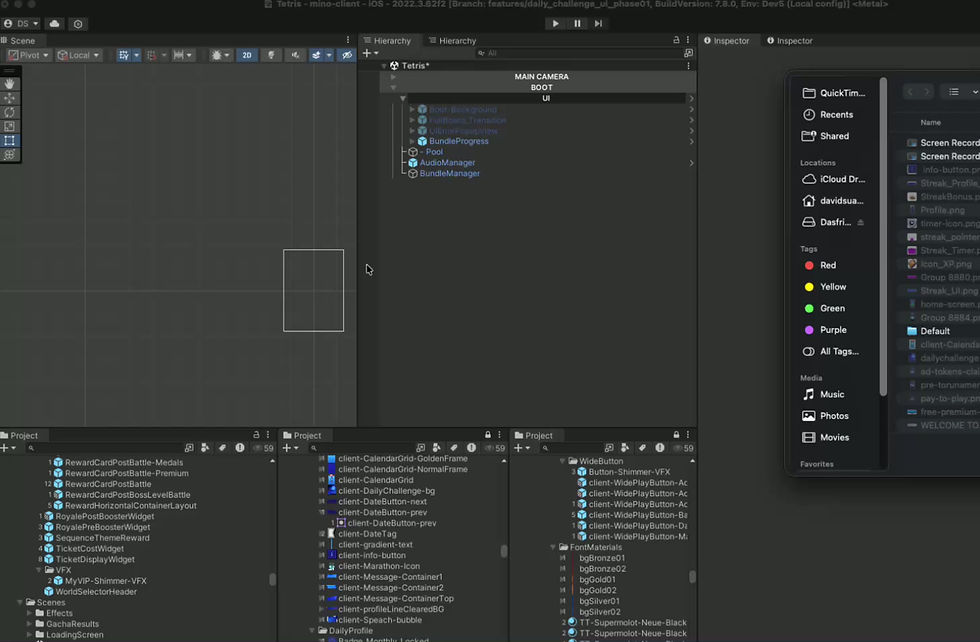Open Unity Cloud services icon
The height and width of the screenshot is (642, 980).
pyautogui.click(x=54, y=24)
